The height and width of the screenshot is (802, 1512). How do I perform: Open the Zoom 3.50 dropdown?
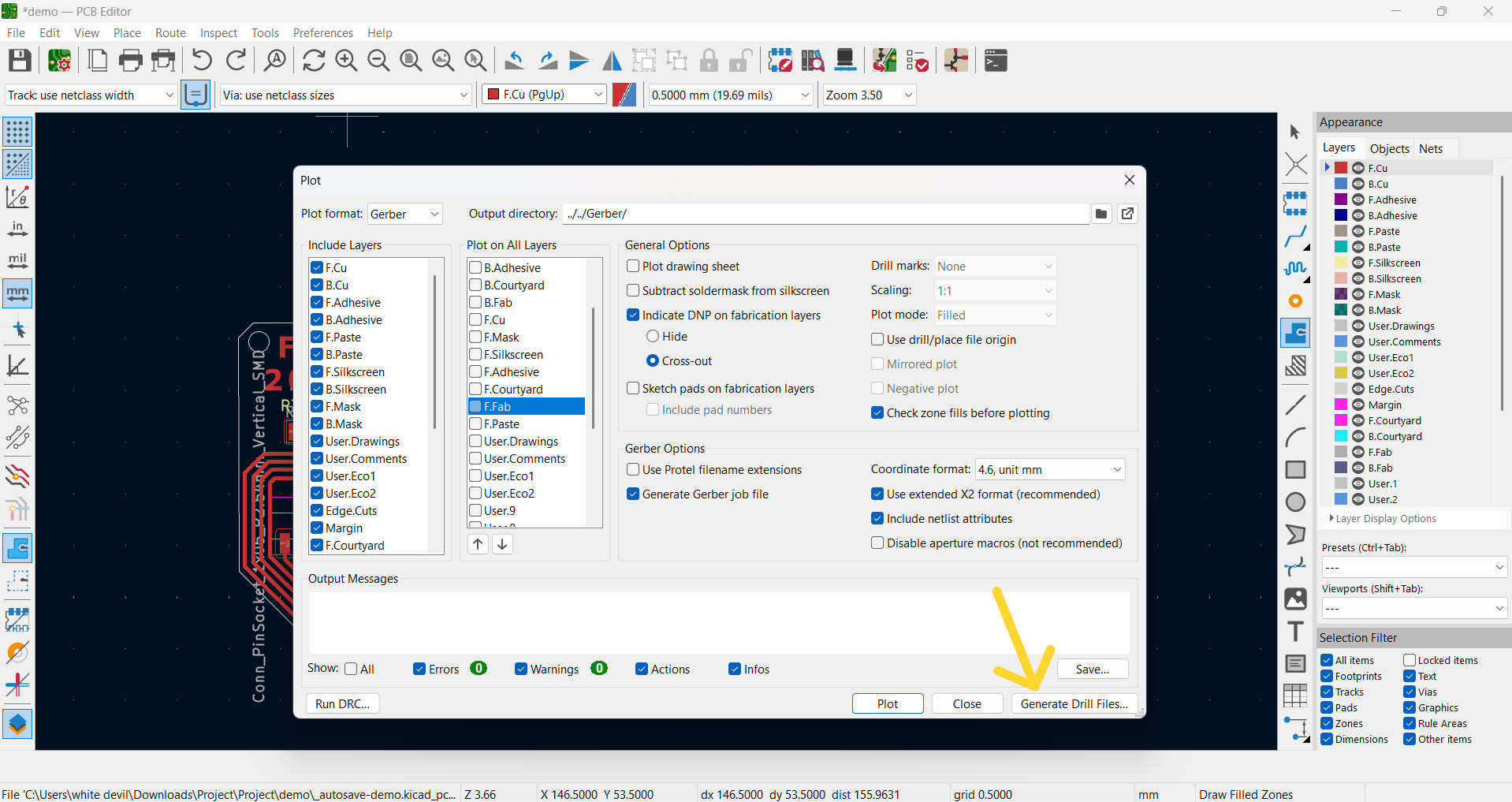click(870, 95)
